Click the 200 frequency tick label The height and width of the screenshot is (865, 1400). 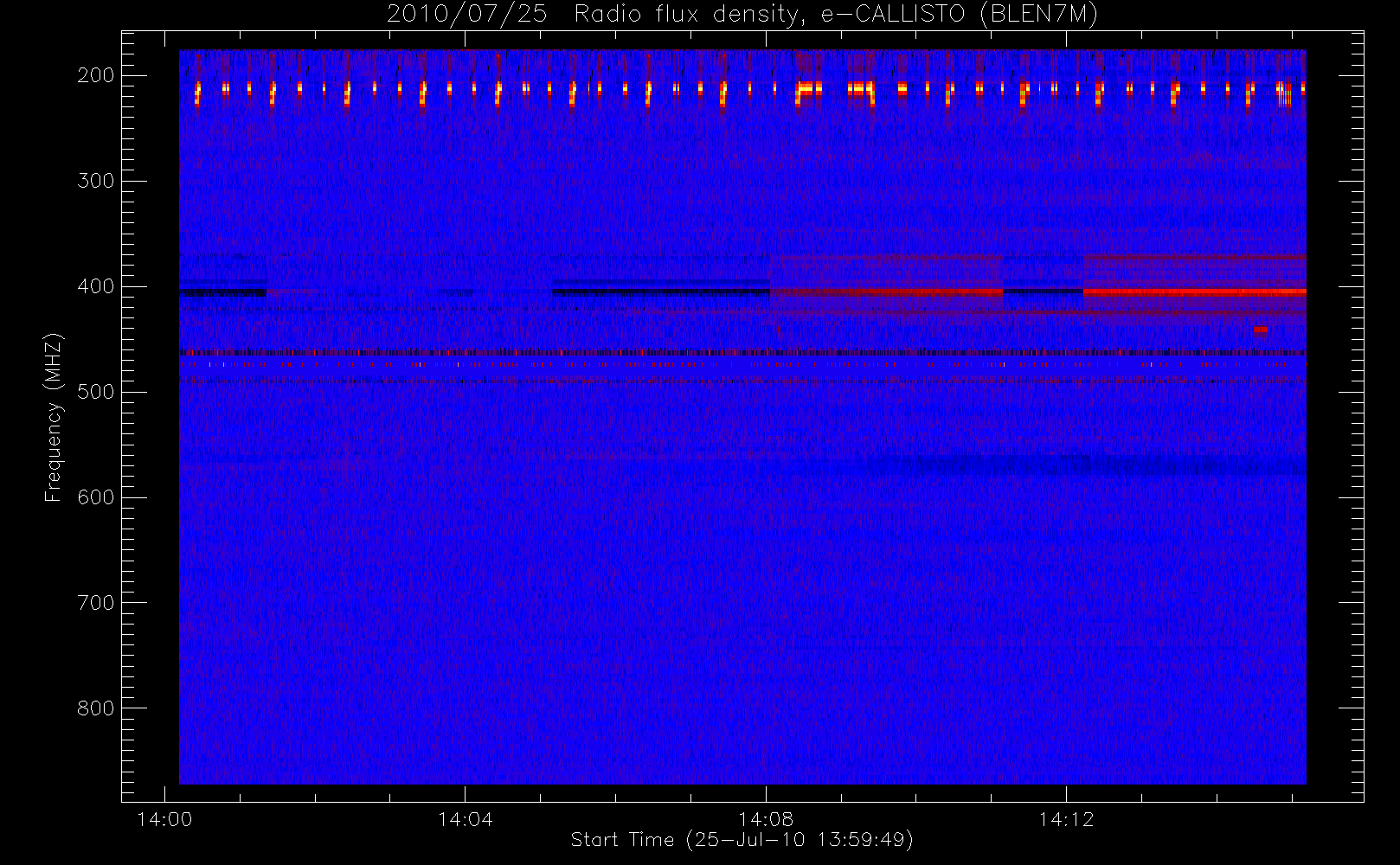pyautogui.click(x=96, y=75)
